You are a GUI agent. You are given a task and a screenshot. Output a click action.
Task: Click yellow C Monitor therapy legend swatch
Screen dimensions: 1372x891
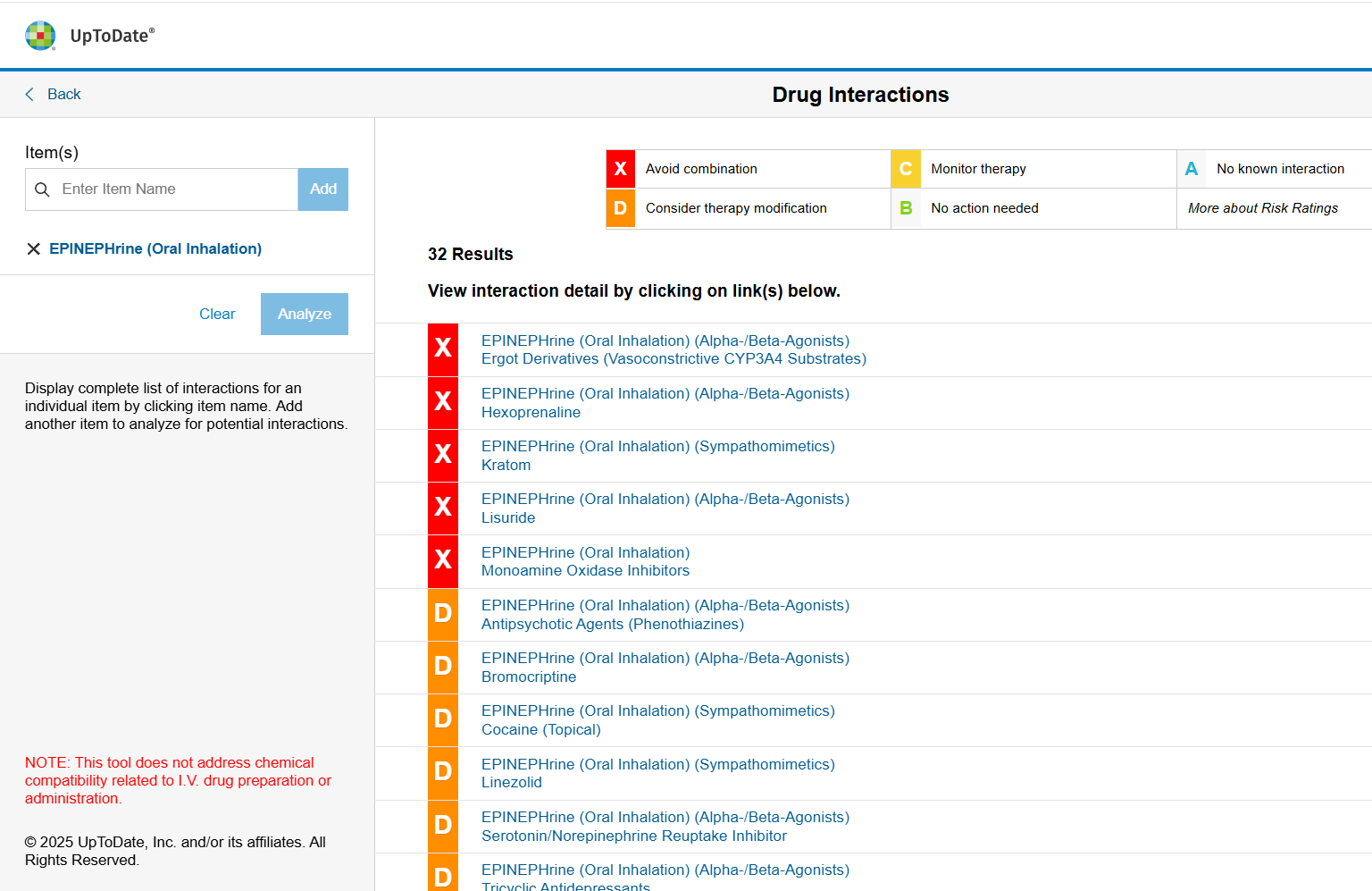[x=906, y=169]
